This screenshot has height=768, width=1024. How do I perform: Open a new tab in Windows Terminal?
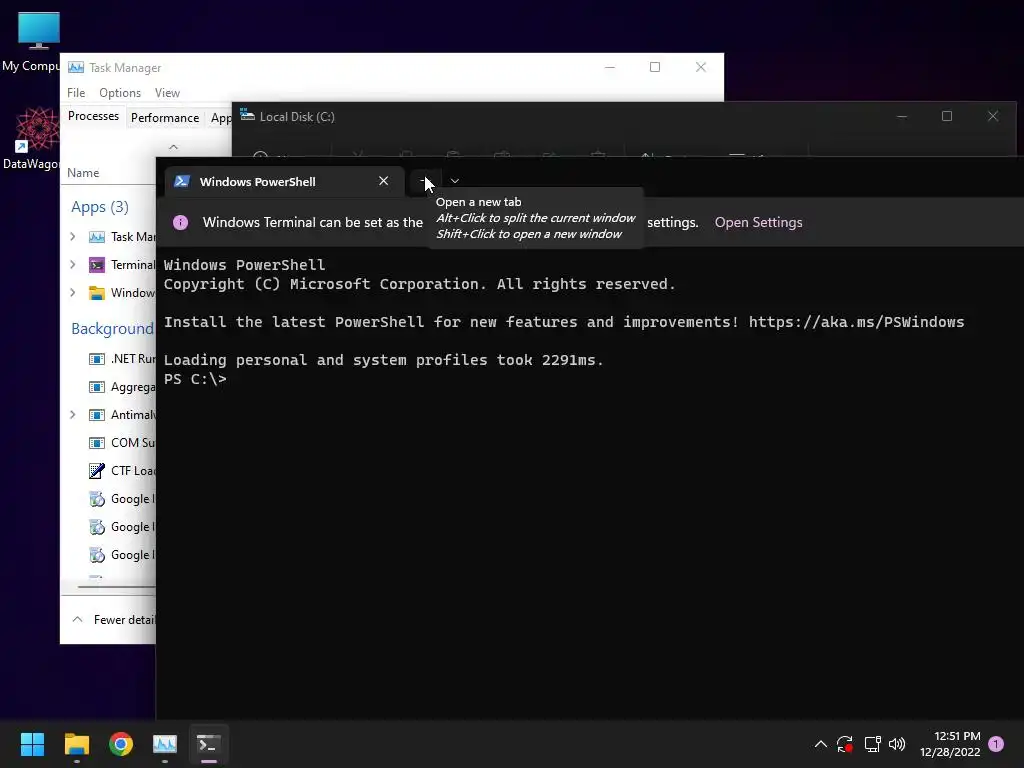[425, 181]
